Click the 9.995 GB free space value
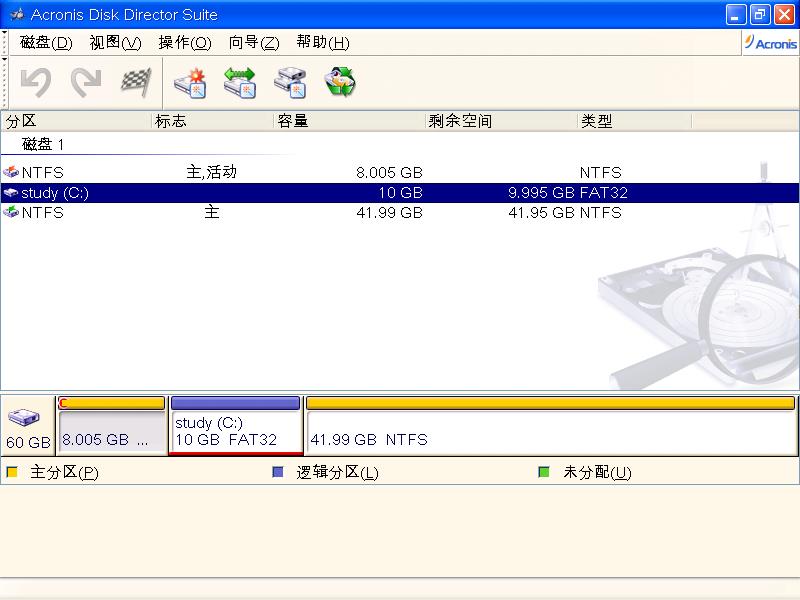This screenshot has height=600, width=800. tap(541, 193)
